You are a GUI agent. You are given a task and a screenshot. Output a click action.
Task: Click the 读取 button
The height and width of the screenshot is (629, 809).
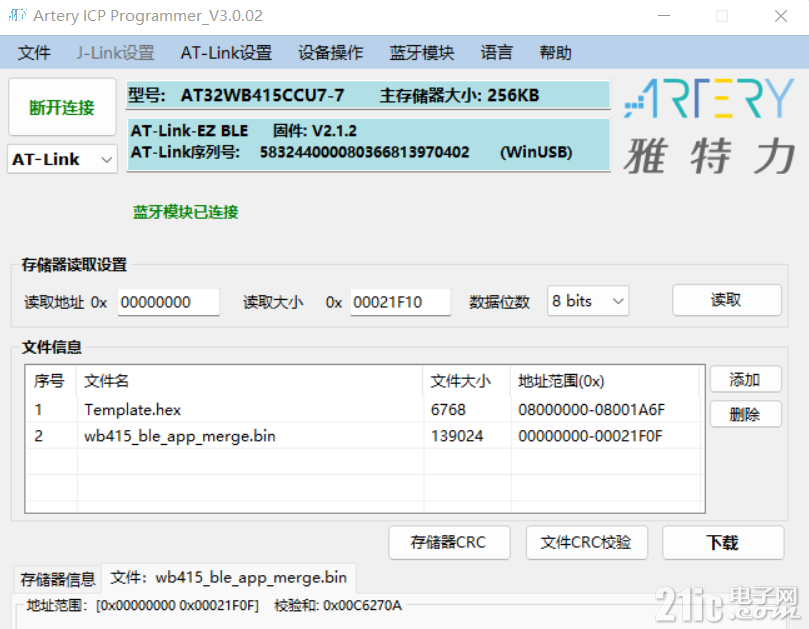(x=726, y=300)
